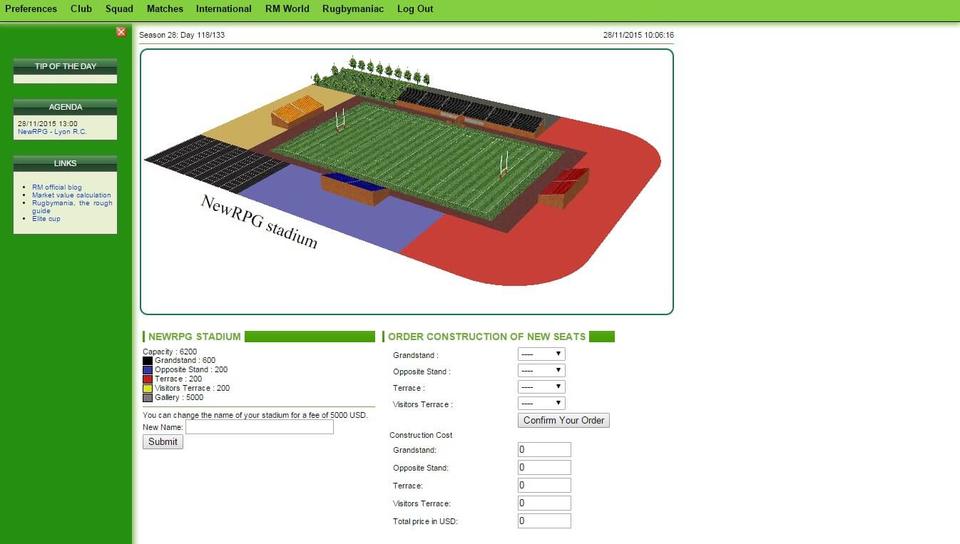
Task: Go to the RM World menu
Action: coord(287,9)
